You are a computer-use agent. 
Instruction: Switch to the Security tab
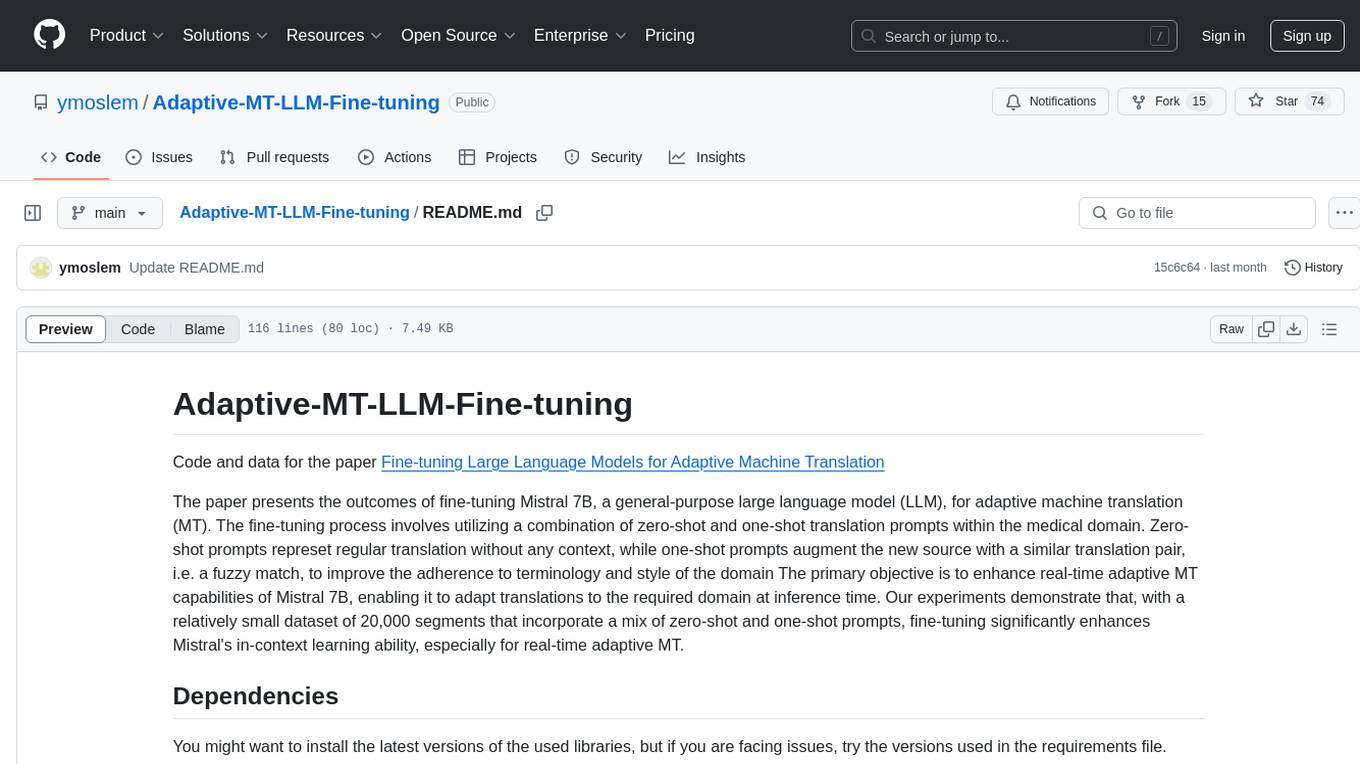click(603, 157)
